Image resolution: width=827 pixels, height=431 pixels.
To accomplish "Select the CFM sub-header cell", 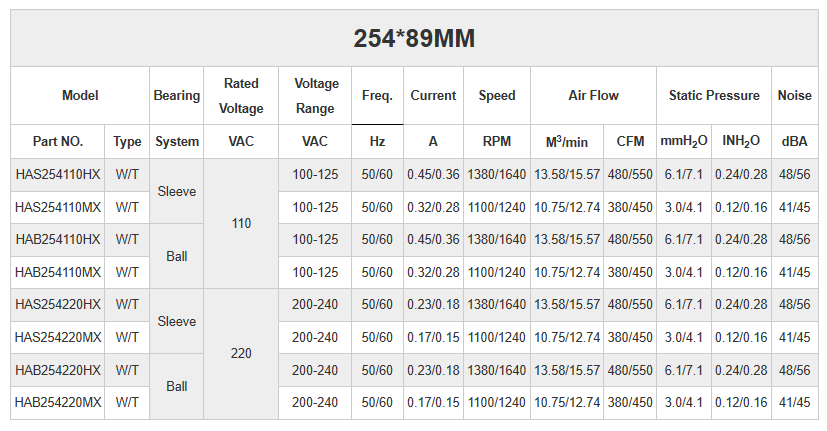I will click(x=630, y=141).
